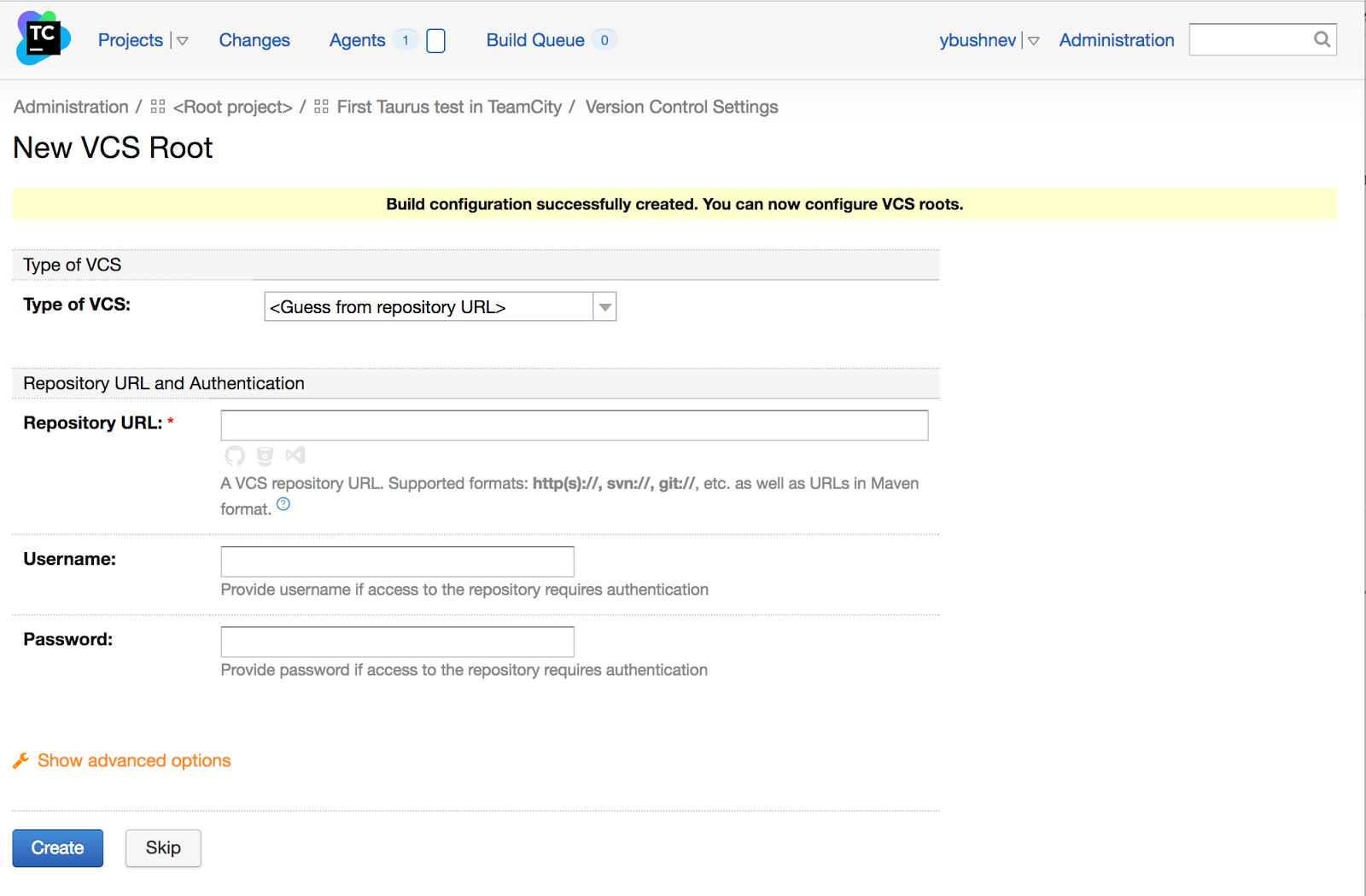Open Version Control Settings breadcrumb

[681, 107]
